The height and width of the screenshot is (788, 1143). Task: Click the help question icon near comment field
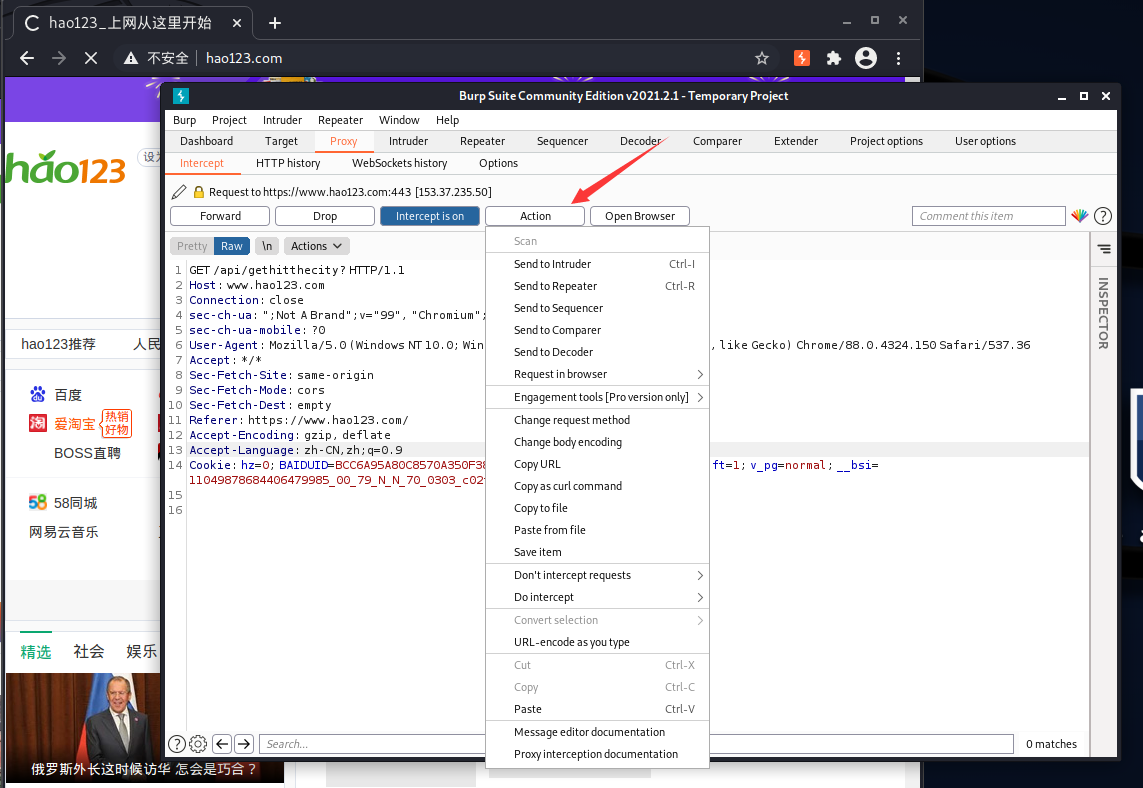1103,216
